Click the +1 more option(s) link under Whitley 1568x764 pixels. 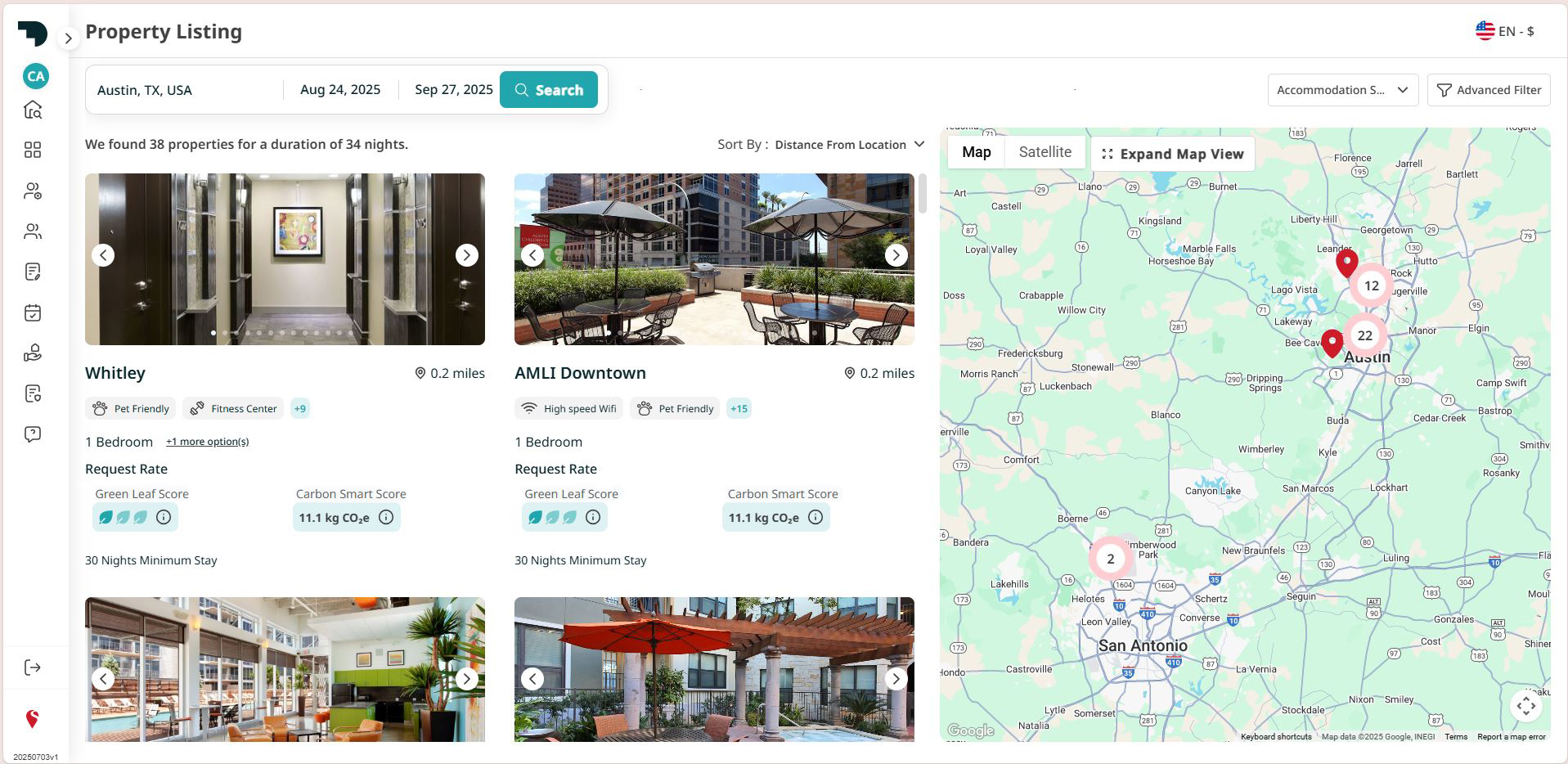207,441
